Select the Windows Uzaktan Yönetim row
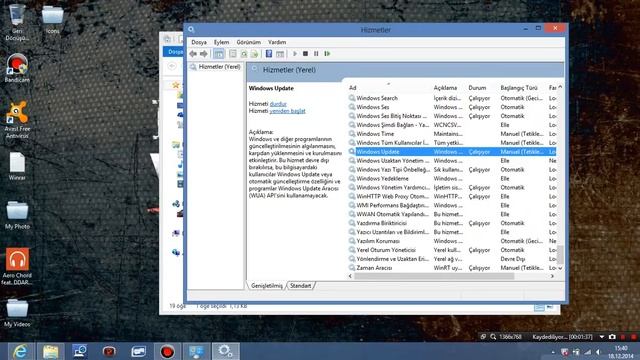Screen dimensions: 640x360 click(451, 161)
